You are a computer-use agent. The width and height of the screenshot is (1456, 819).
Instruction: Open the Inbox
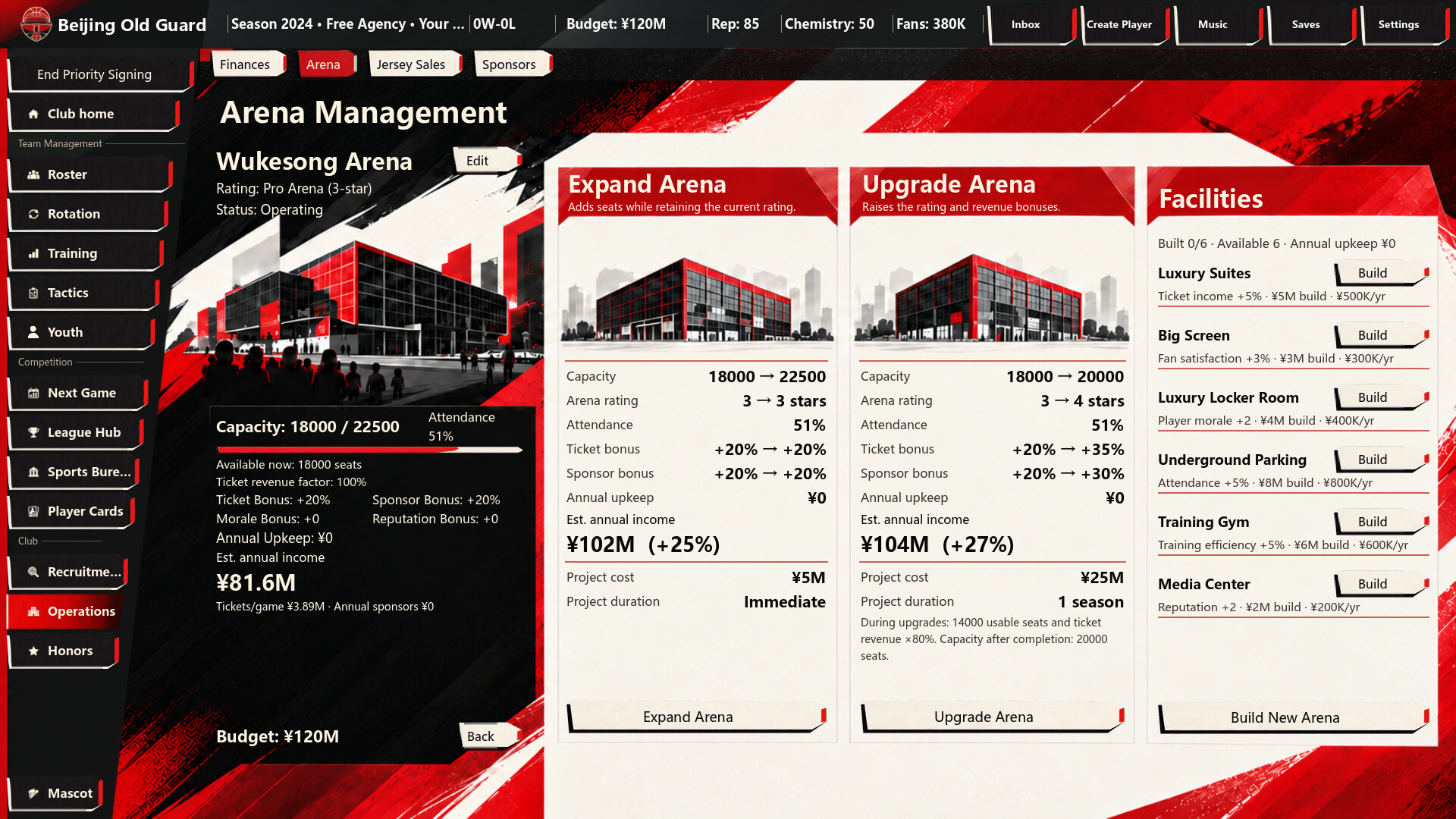point(1031,24)
